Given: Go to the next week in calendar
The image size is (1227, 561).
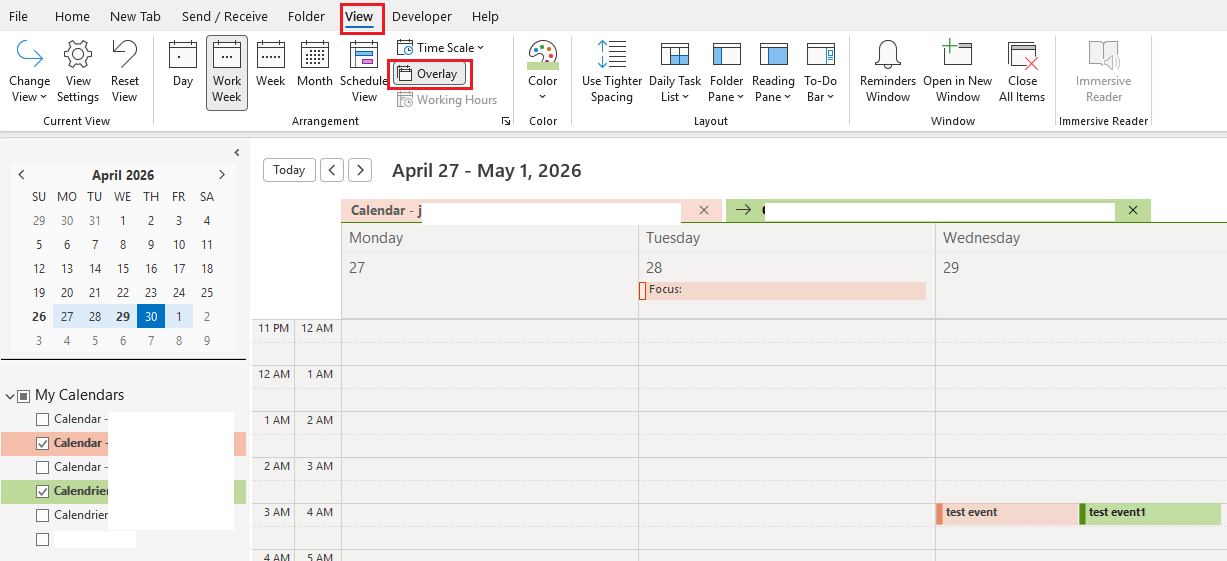Looking at the screenshot, I should [360, 170].
